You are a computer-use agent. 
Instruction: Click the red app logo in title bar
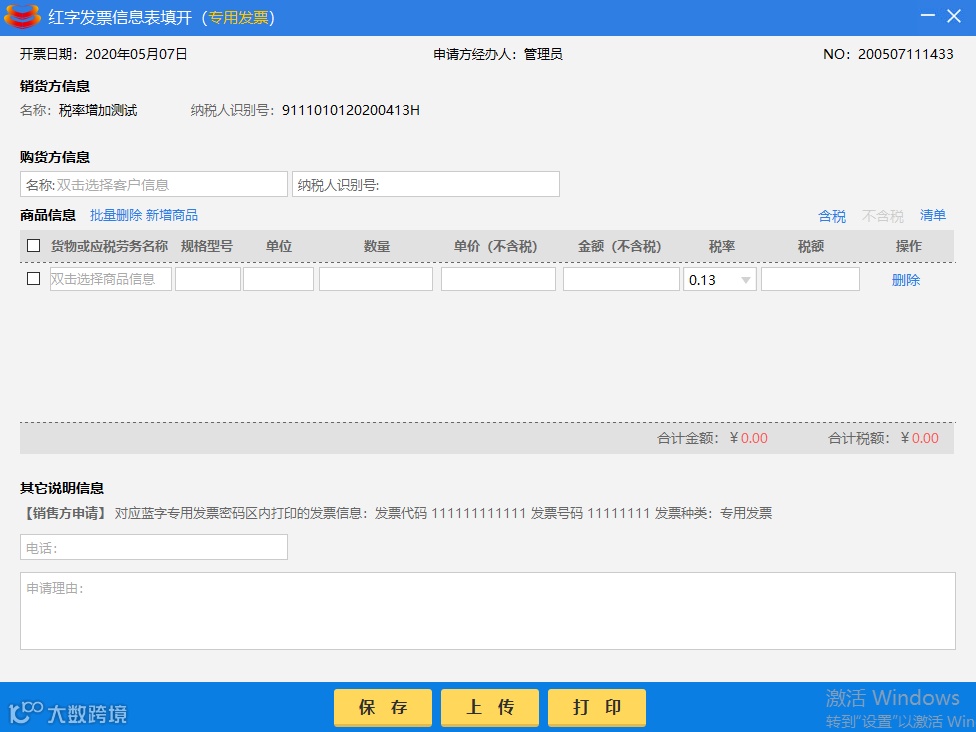pos(22,17)
